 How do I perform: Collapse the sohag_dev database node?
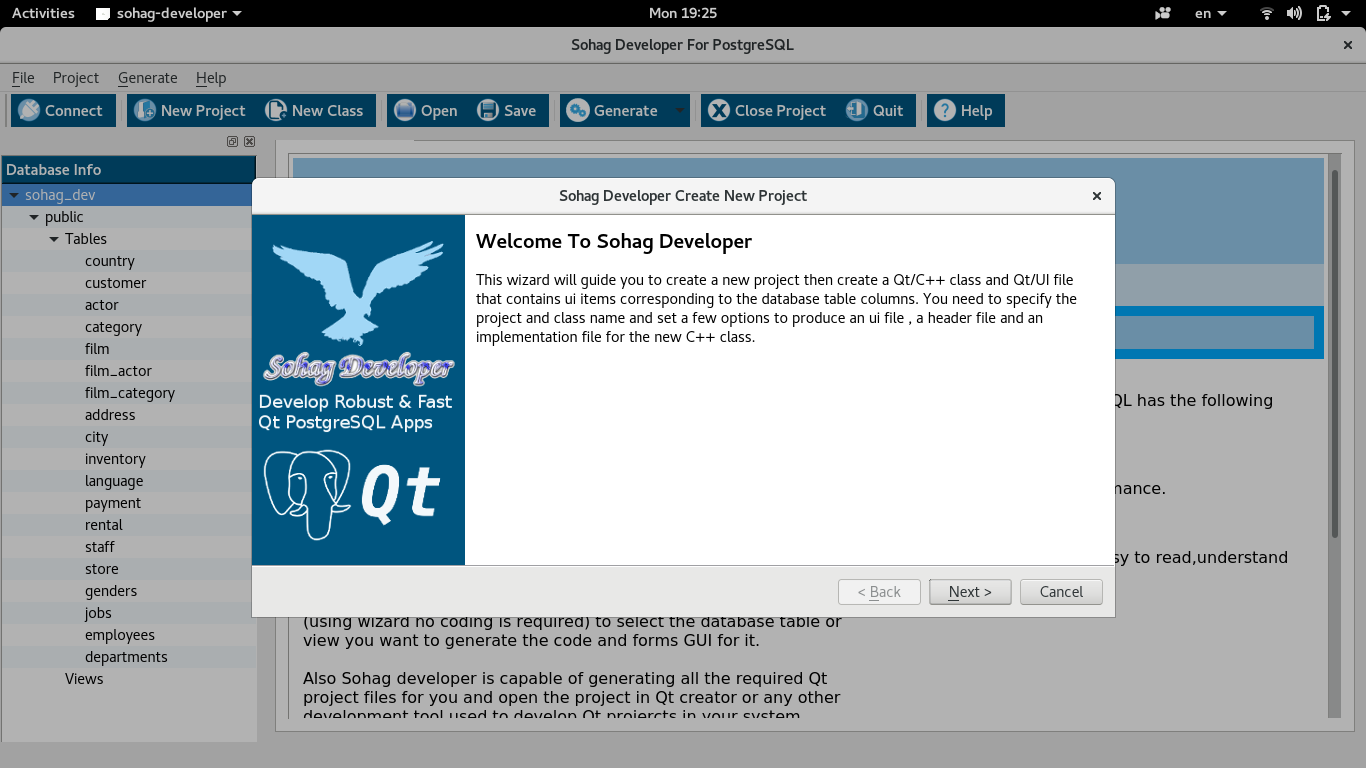(14, 195)
